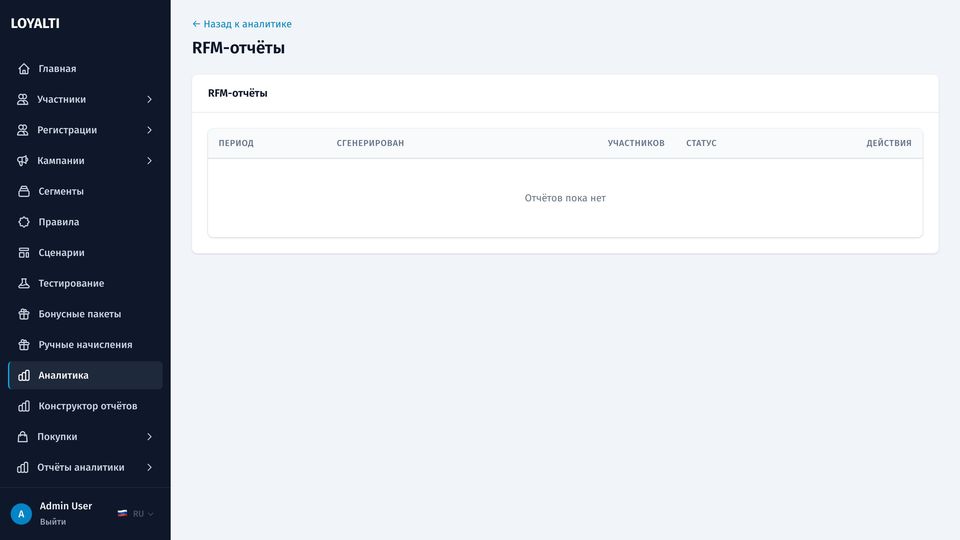This screenshot has height=540, width=960.
Task: Click the RFM-отчёты page heading
Action: [238, 48]
